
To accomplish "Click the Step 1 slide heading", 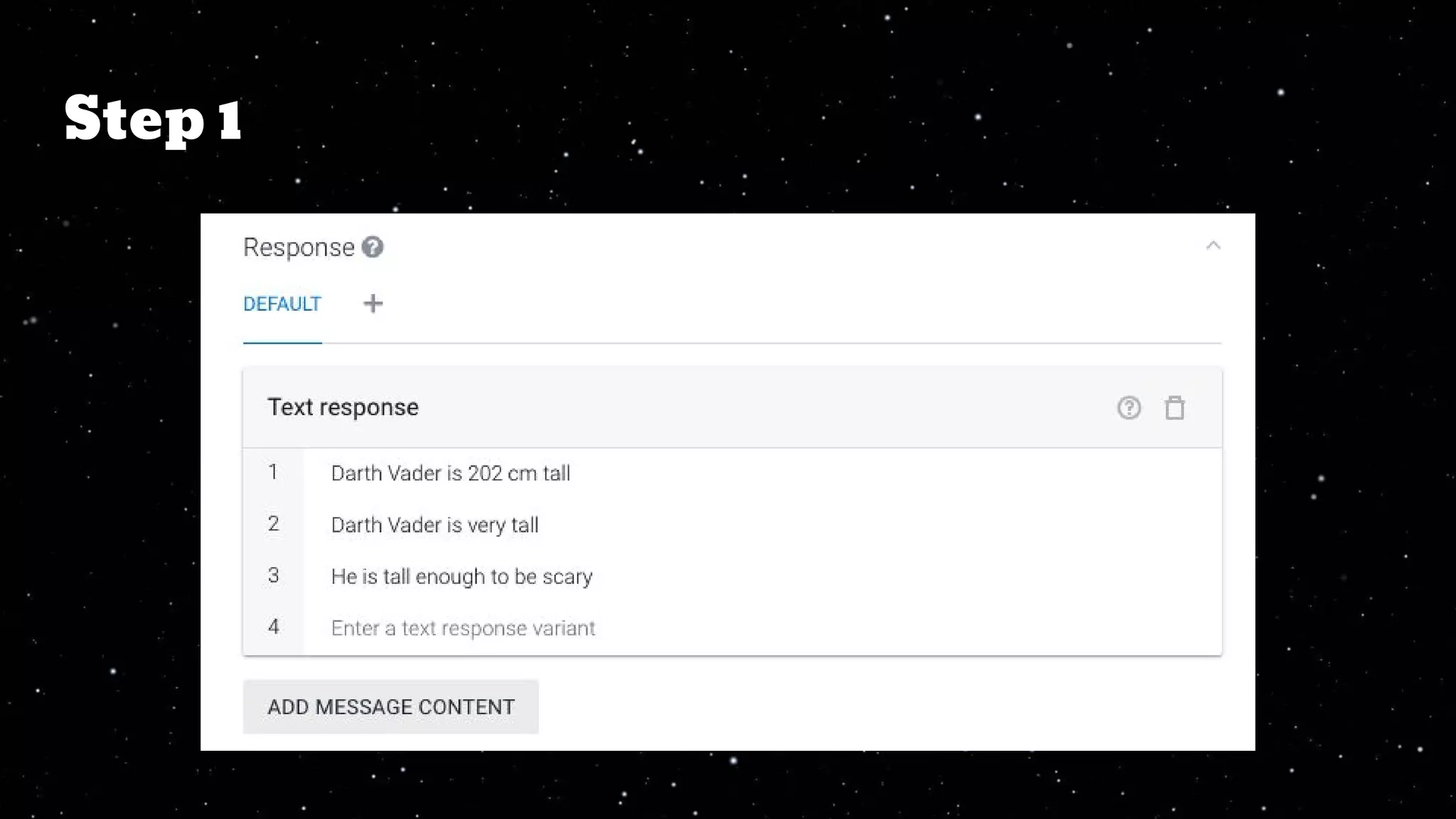I will (154, 119).
